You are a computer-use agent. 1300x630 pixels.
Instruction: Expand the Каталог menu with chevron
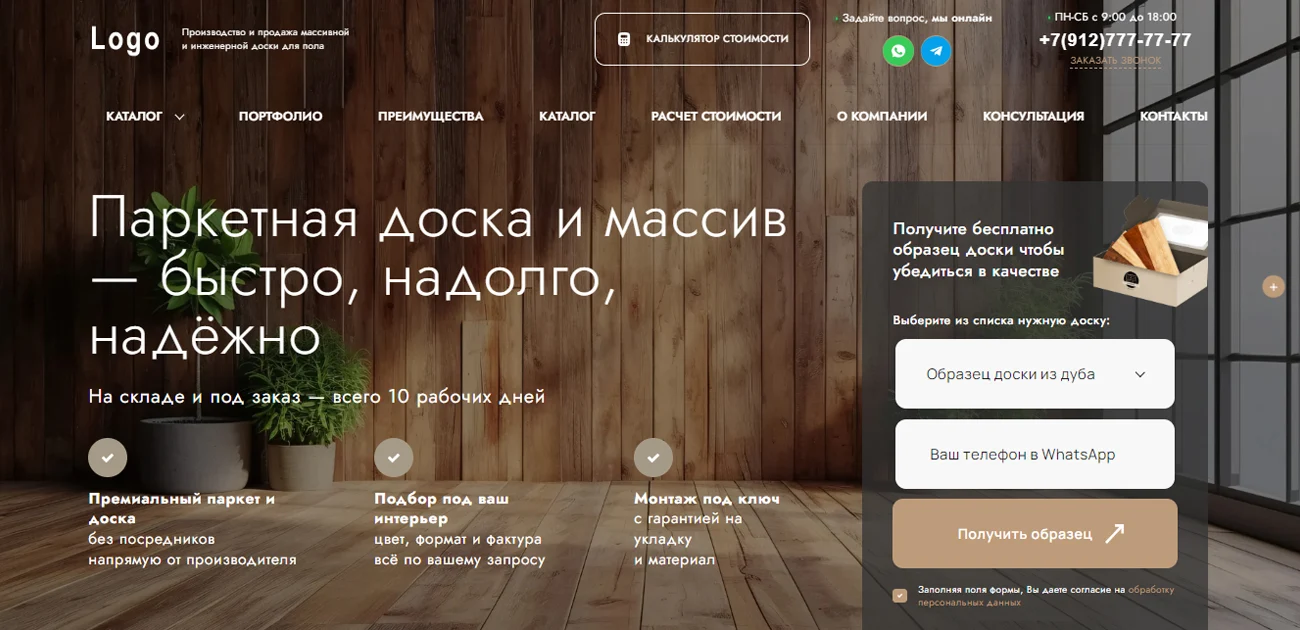[146, 116]
